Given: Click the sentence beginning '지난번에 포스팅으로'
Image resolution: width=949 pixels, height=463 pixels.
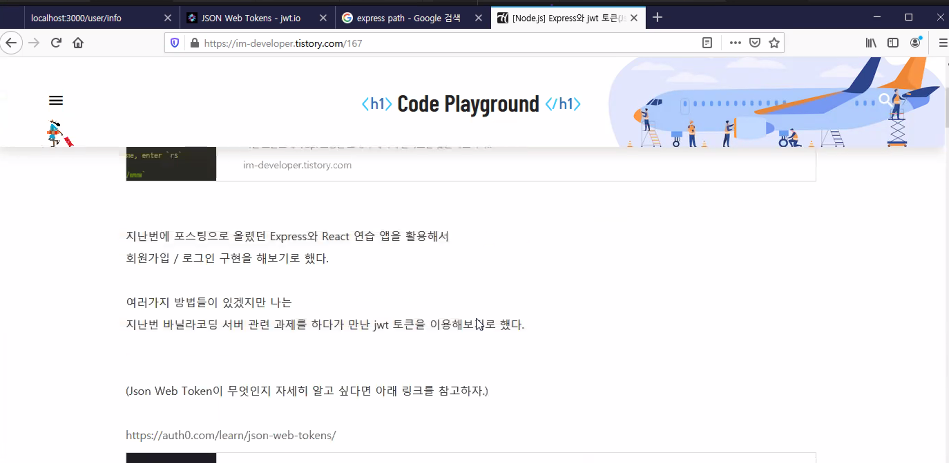Looking at the screenshot, I should point(287,236).
